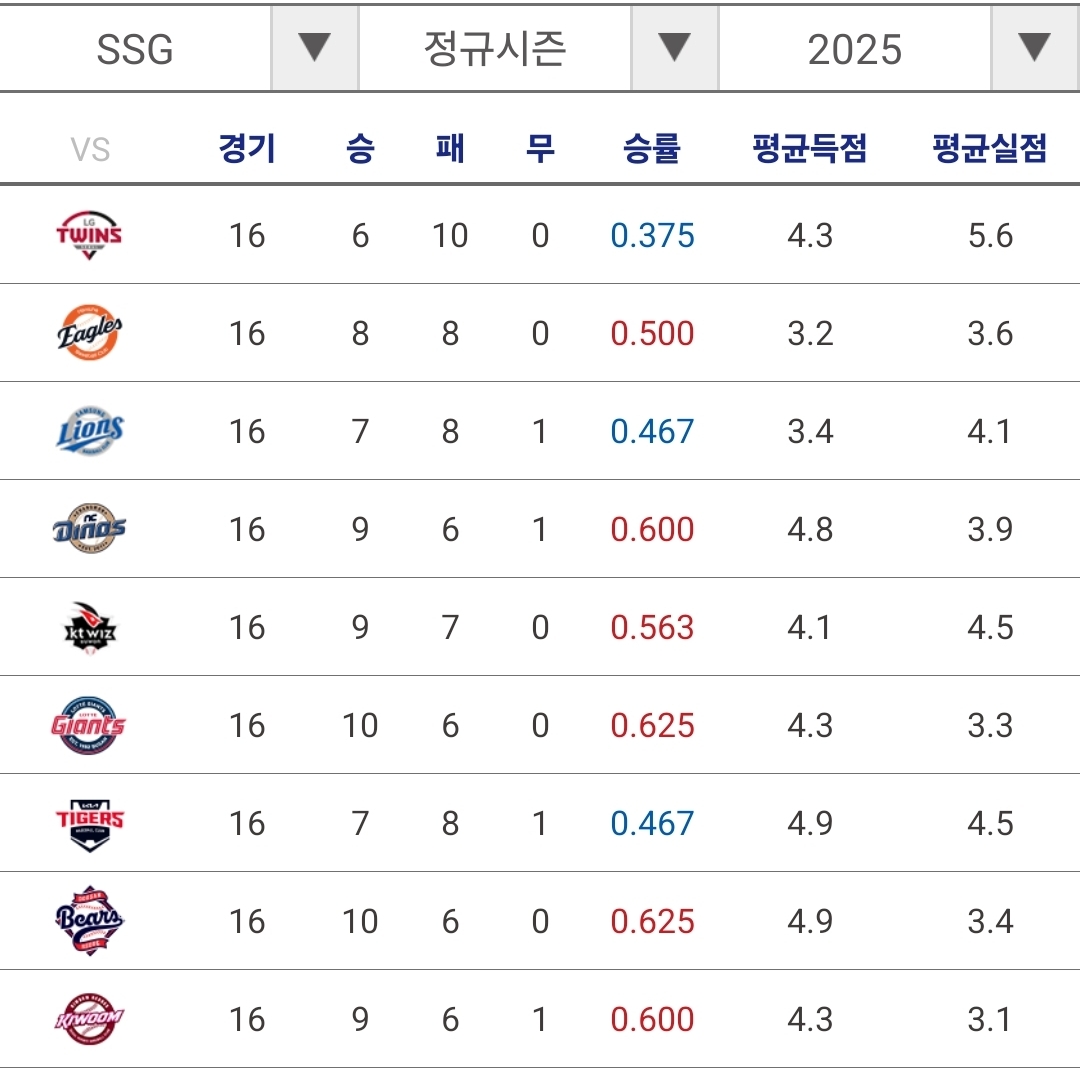
Task: Select the Lotte Giants logo
Action: coord(89,725)
